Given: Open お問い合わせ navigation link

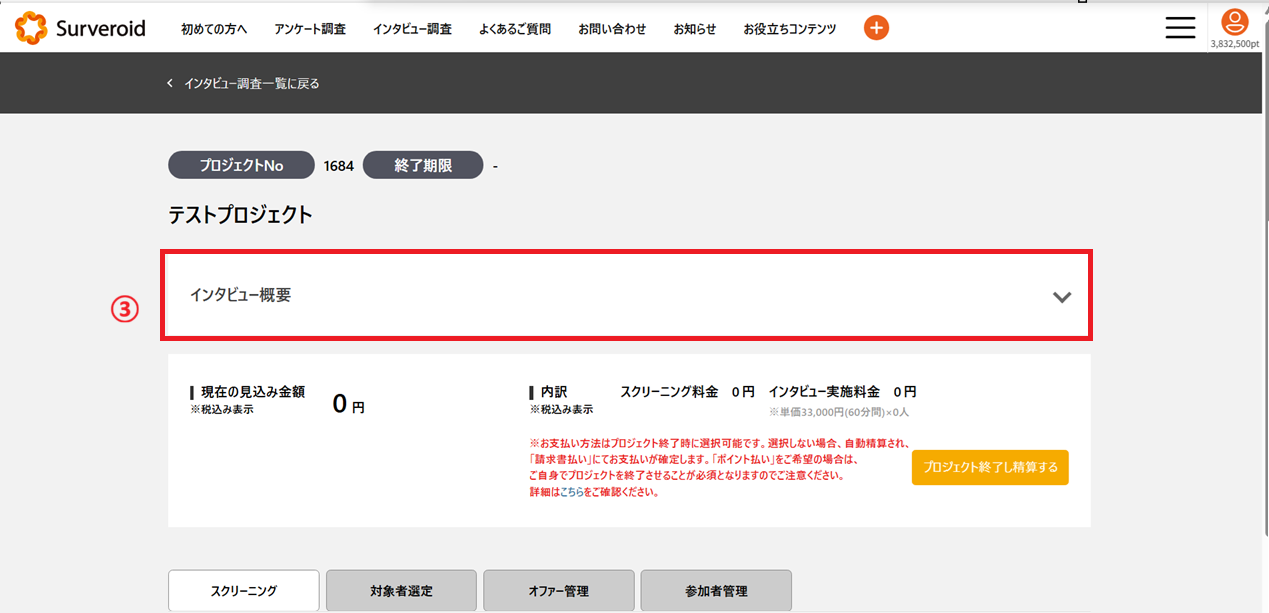Looking at the screenshot, I should 612,29.
